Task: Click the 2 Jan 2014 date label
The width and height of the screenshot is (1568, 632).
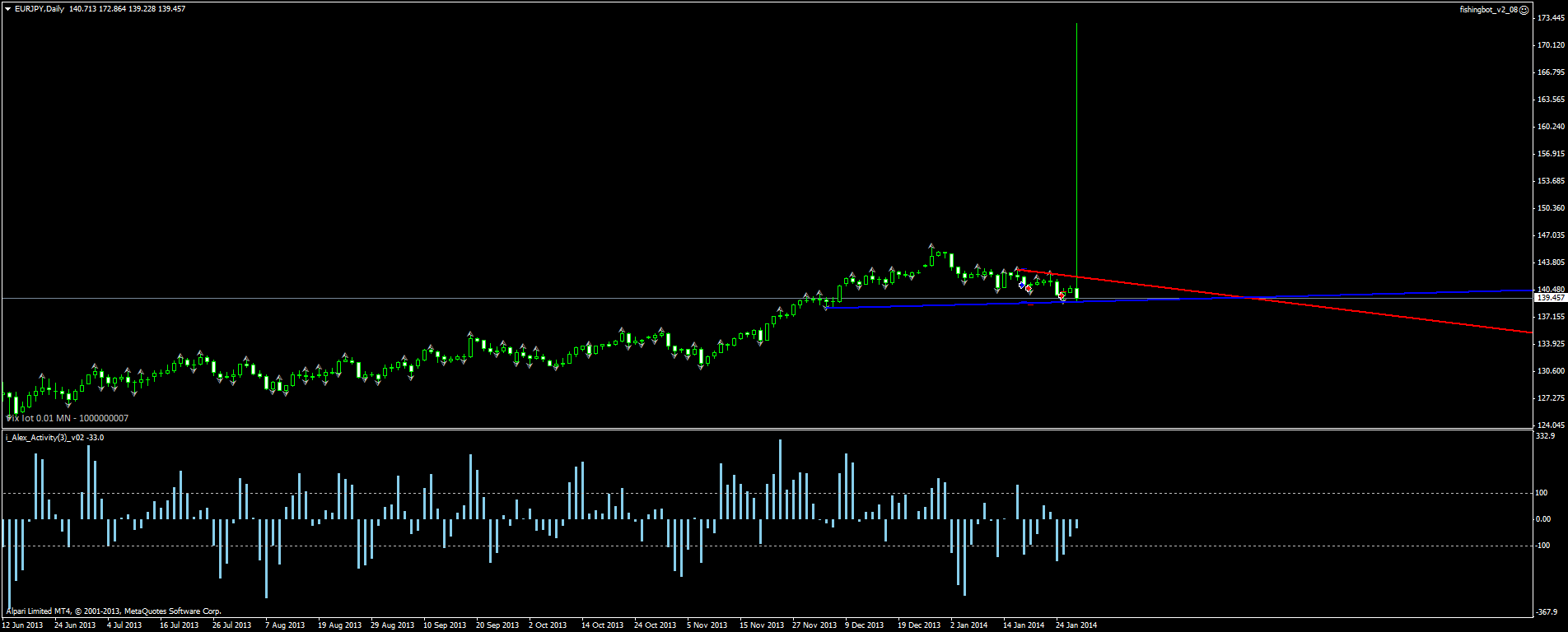Action: (969, 625)
